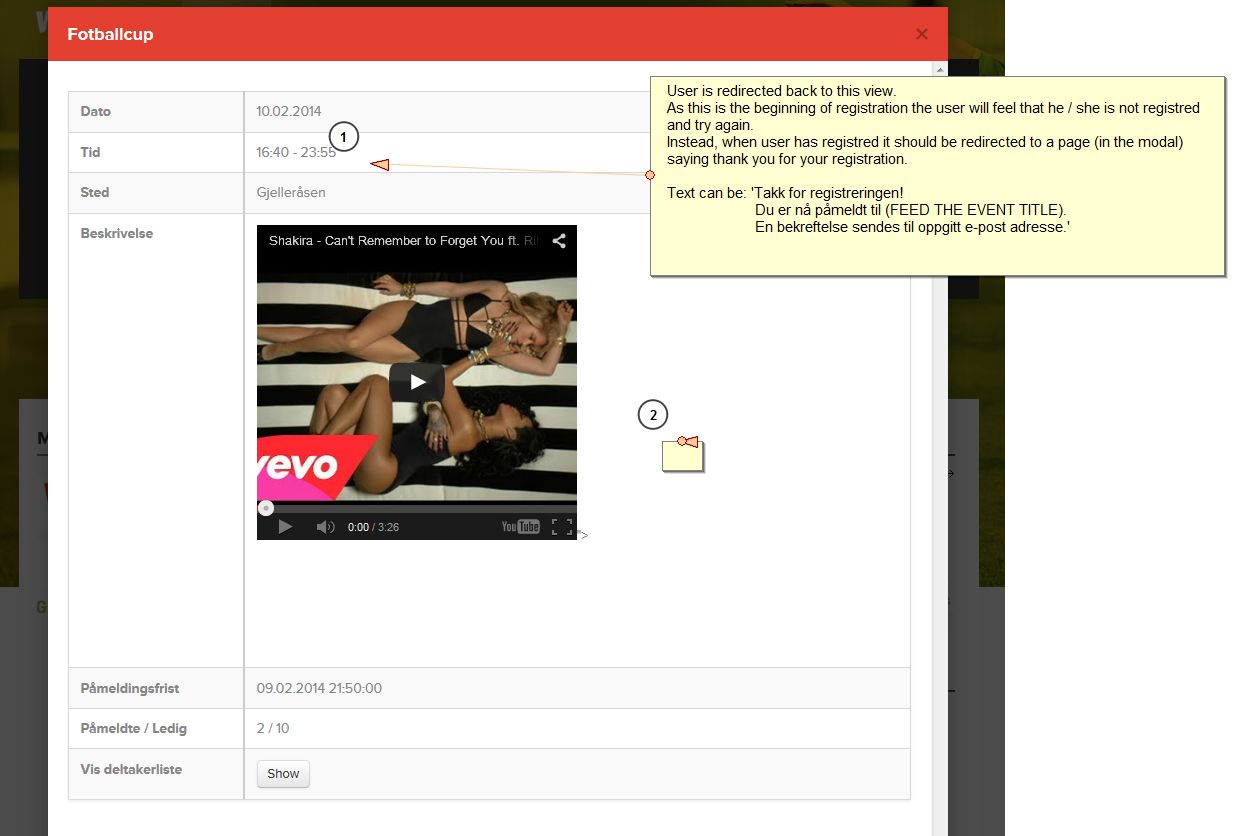Open the share icon on the video
The height and width of the screenshot is (836, 1235).
[x=560, y=241]
